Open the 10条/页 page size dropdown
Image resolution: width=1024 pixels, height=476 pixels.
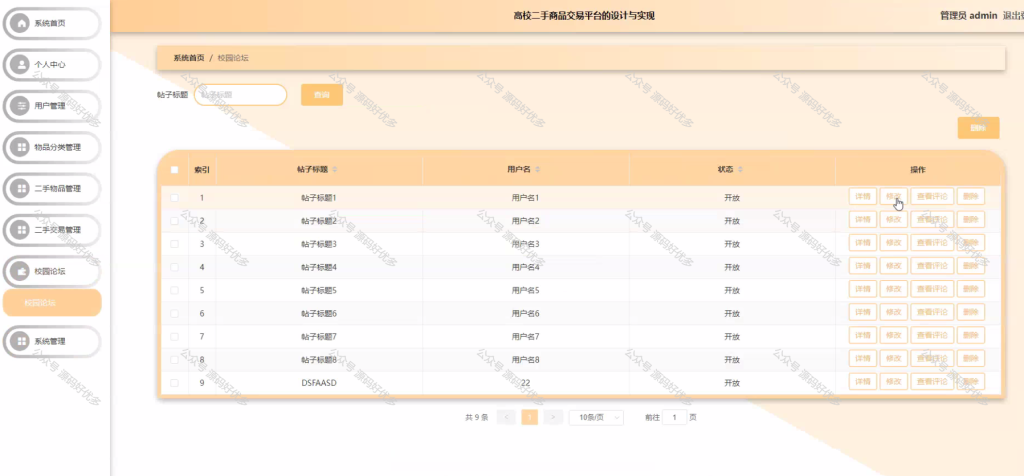(x=596, y=417)
